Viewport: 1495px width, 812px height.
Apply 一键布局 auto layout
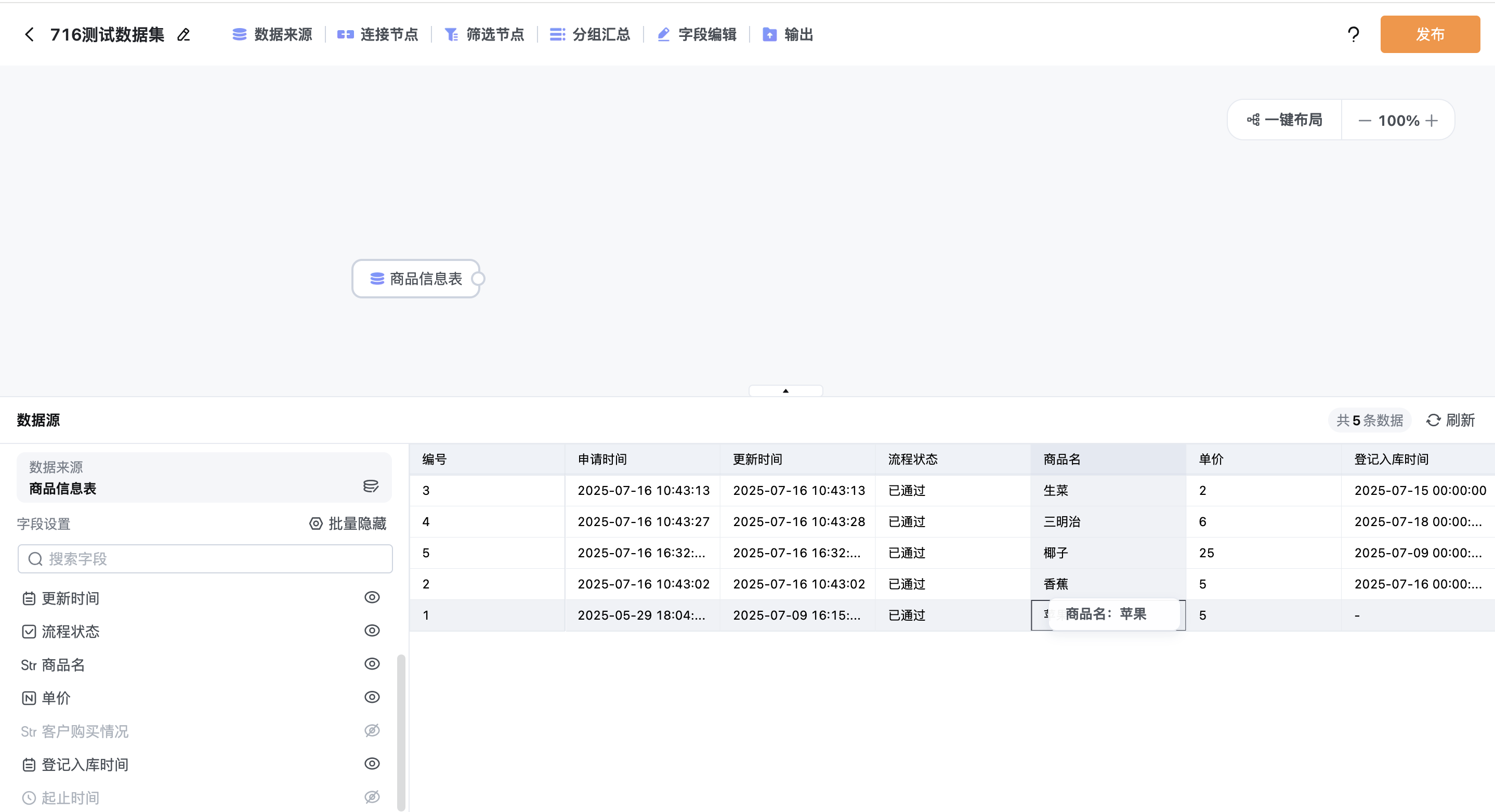point(1284,120)
